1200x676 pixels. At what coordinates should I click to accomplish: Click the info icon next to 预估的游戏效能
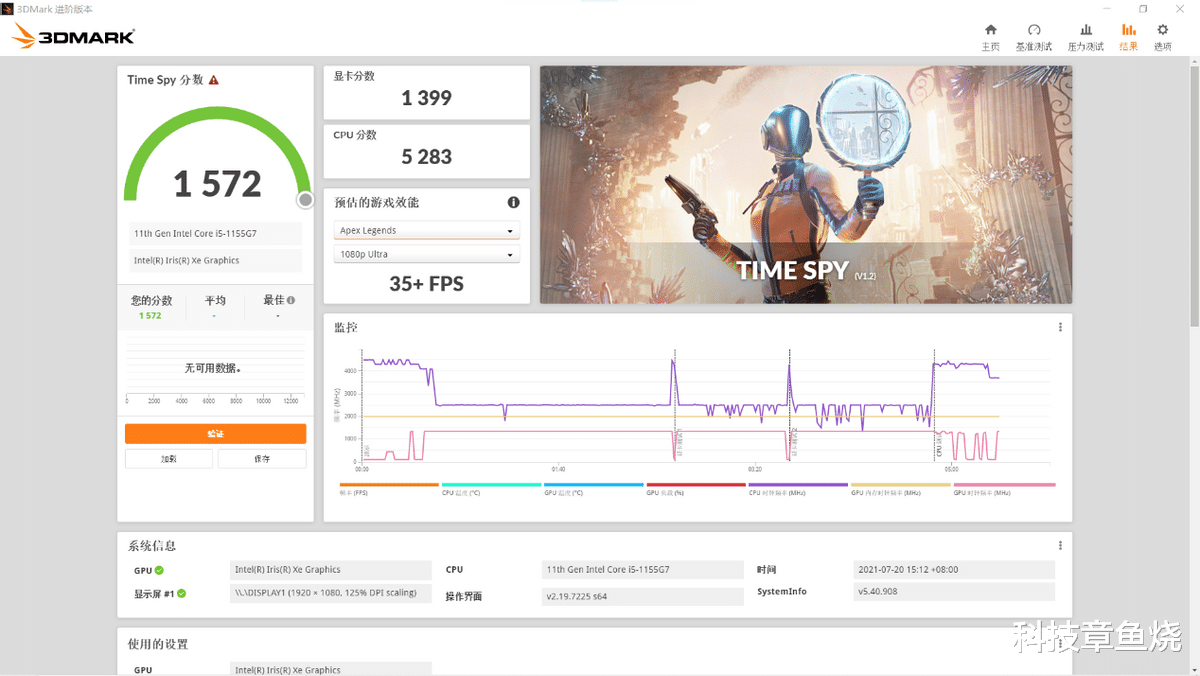point(513,202)
